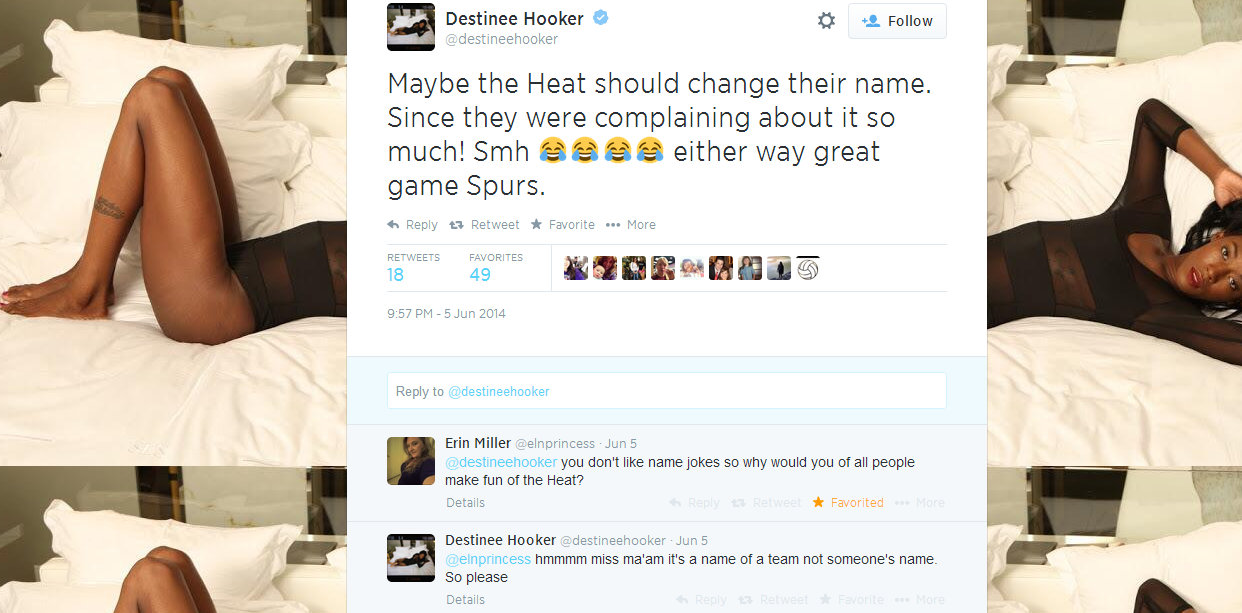1242x613 pixels.
Task: Favorite Destinee Hooker's reply tweet
Action: click(851, 600)
